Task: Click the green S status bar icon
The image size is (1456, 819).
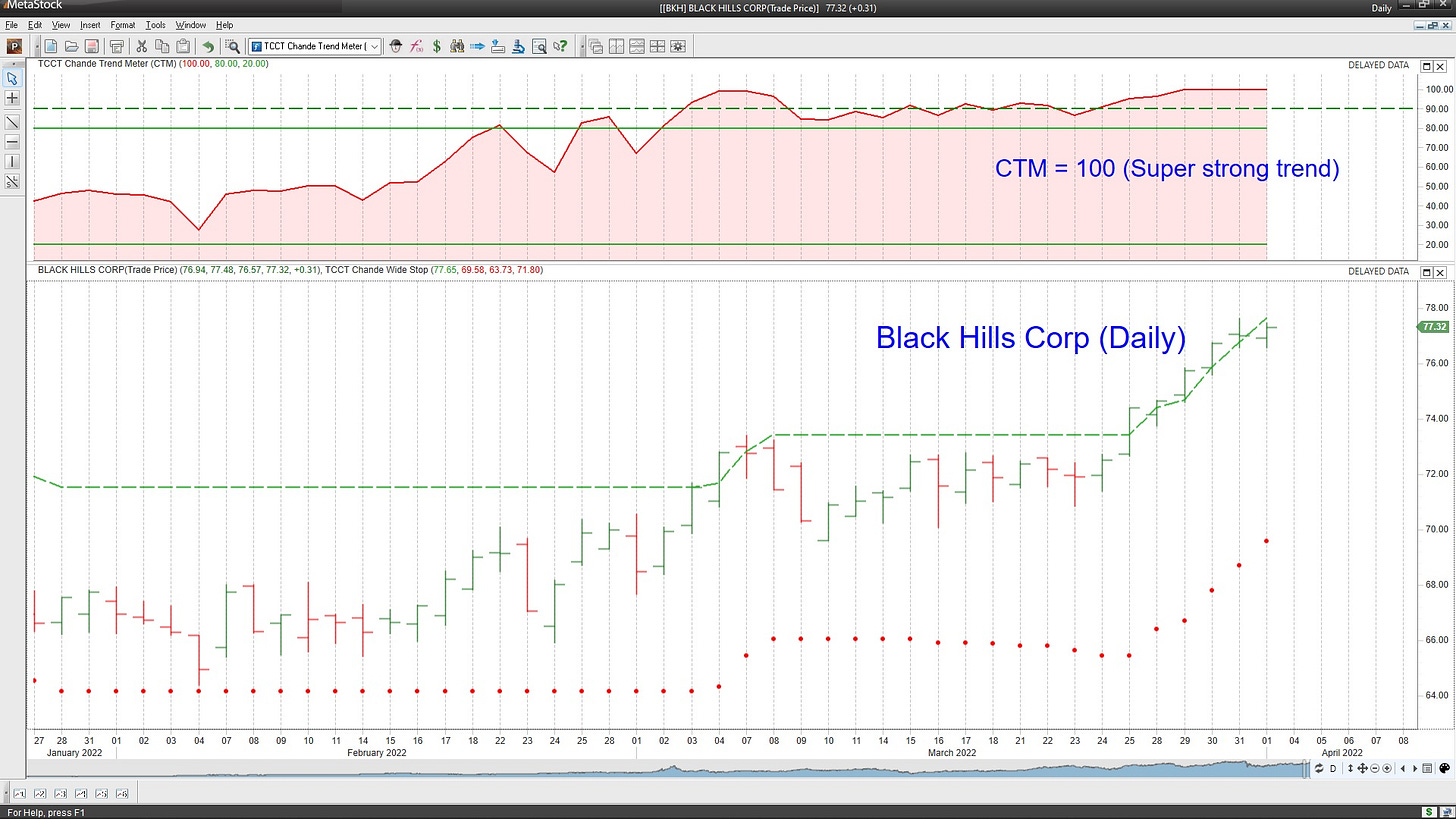Action: point(1429,811)
